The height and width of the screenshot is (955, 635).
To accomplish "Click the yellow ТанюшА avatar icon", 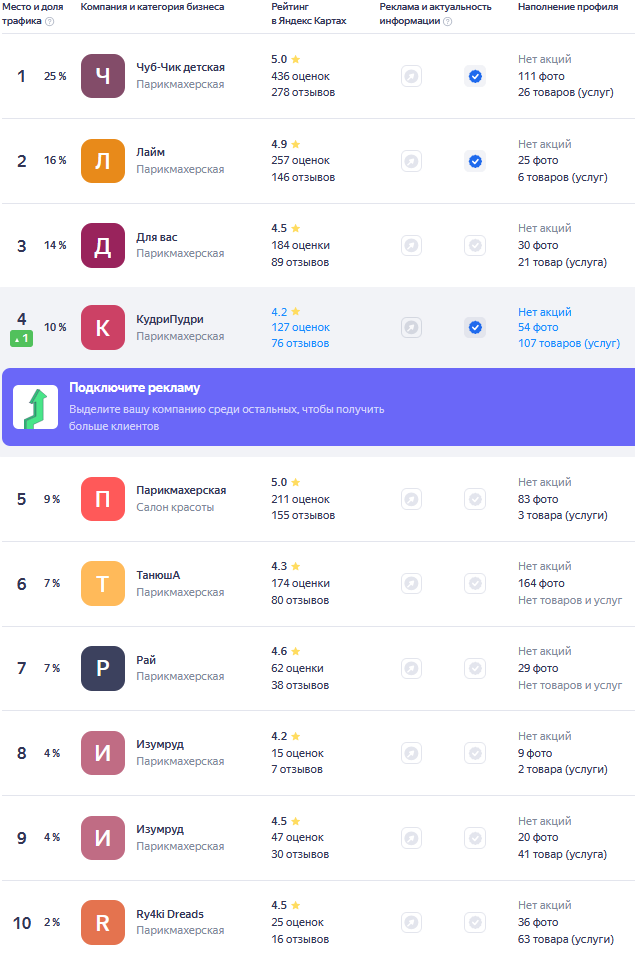I will pos(103,583).
